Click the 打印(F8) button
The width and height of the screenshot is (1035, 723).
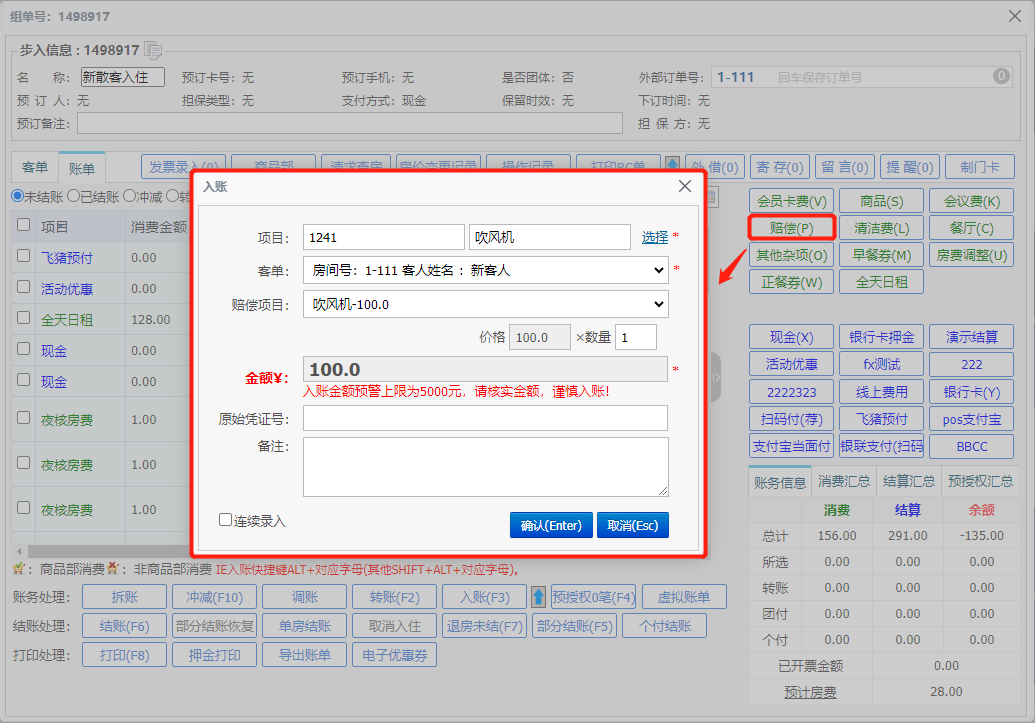(124, 655)
